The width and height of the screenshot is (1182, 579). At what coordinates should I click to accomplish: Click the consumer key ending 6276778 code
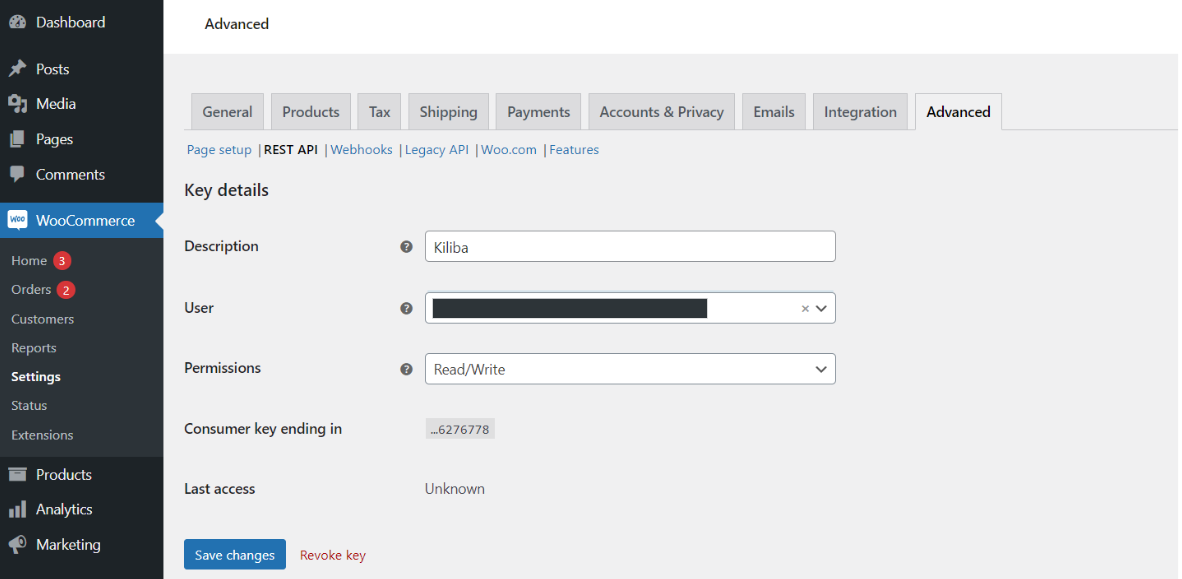(x=460, y=429)
